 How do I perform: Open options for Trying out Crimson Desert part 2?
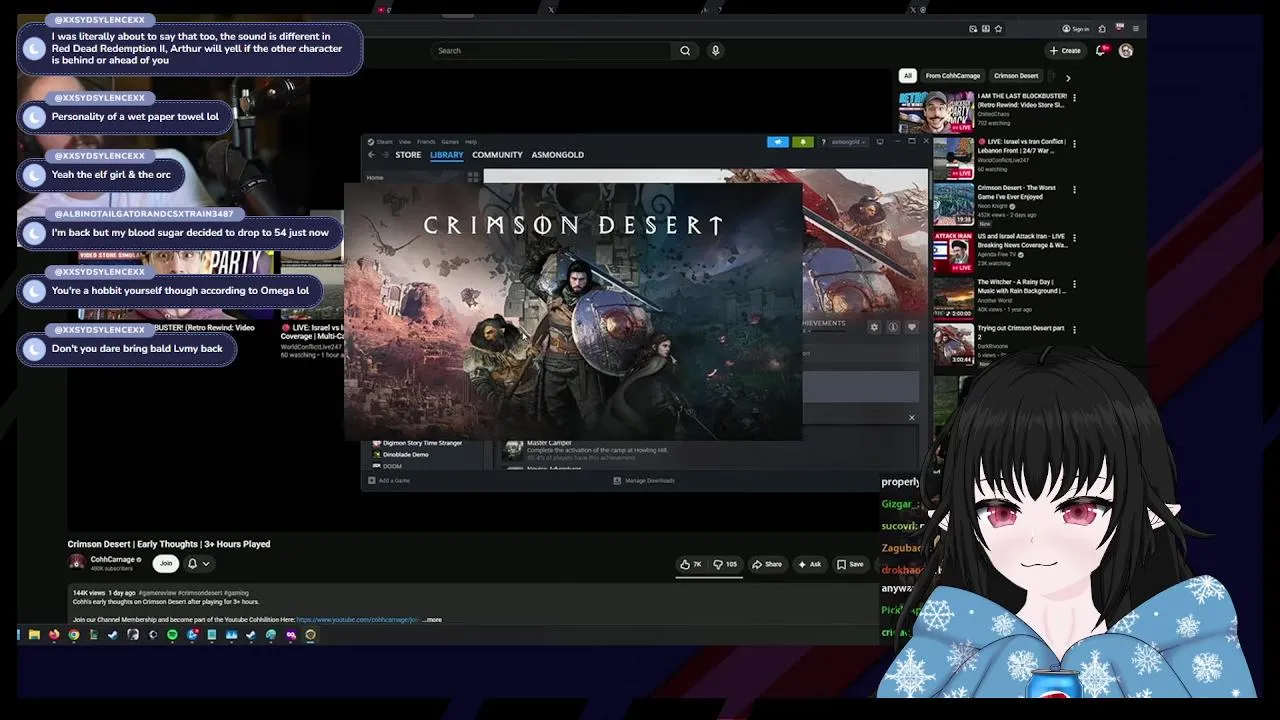pyautogui.click(x=1075, y=329)
